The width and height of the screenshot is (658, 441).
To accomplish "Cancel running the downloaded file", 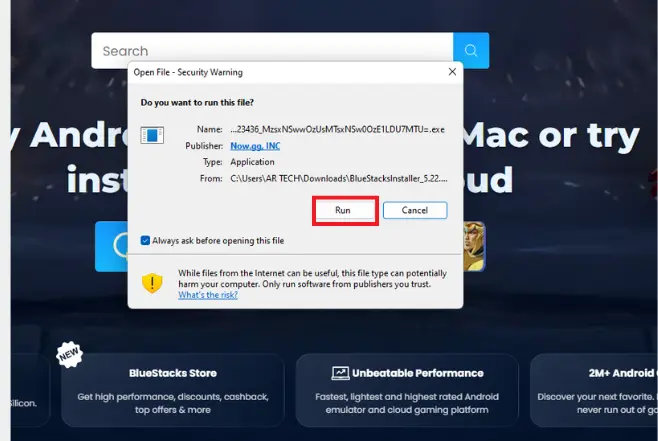I will pos(414,210).
